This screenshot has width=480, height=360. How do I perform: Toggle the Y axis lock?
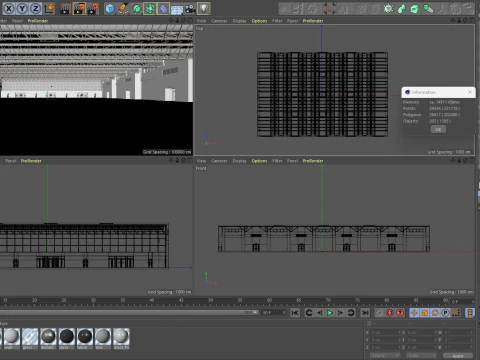click(x=22, y=8)
